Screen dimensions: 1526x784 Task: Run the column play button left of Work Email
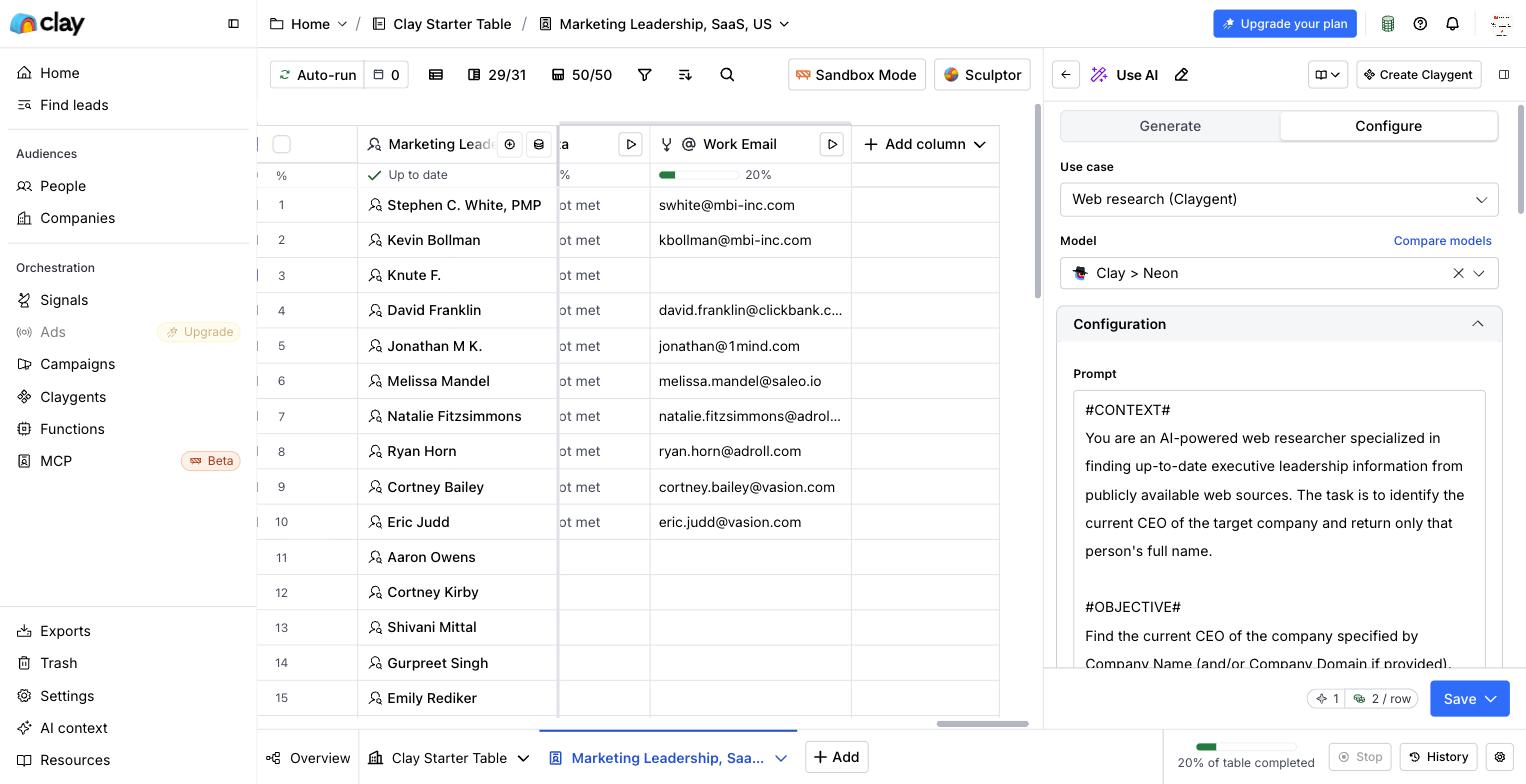pos(631,144)
